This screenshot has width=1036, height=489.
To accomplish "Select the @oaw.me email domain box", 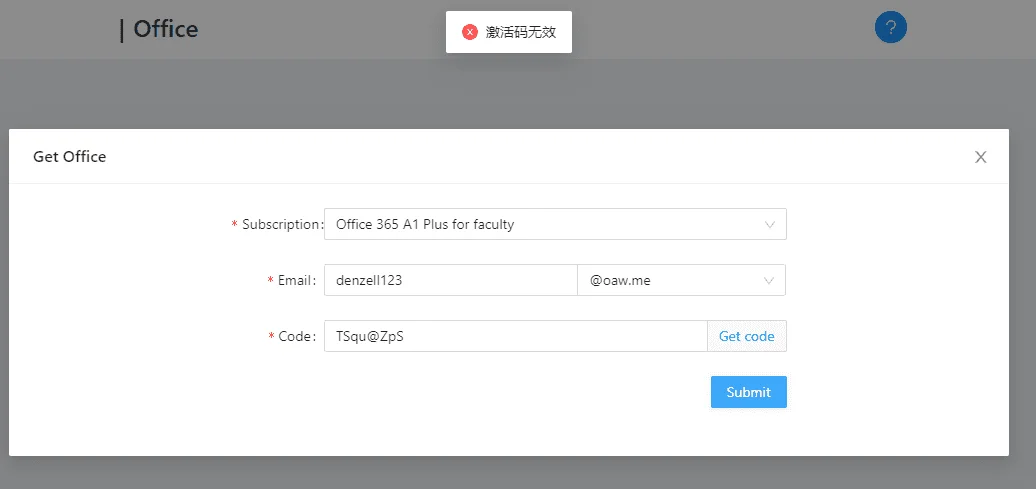I will (x=681, y=280).
